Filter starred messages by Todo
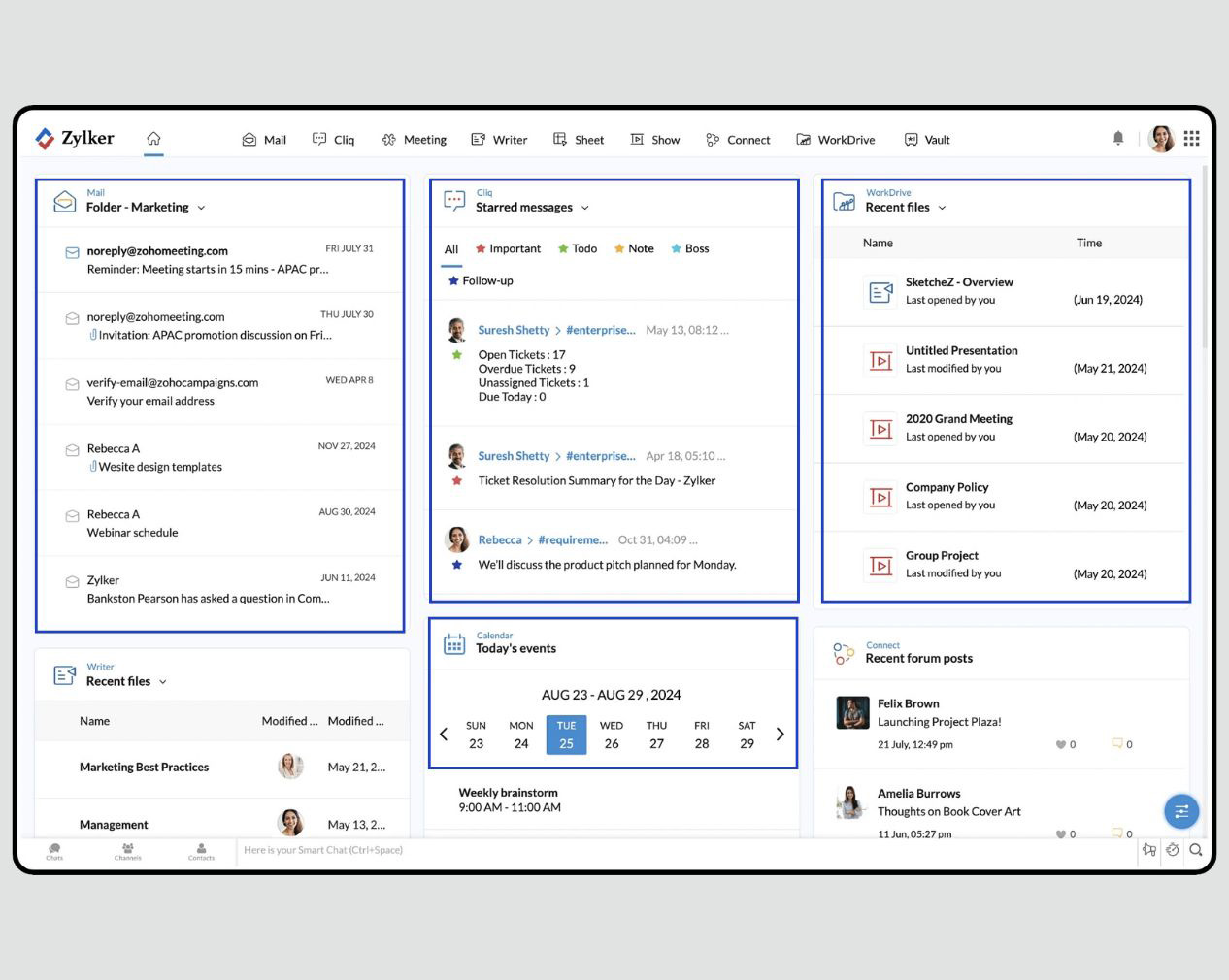This screenshot has height=980, width=1229. point(578,248)
